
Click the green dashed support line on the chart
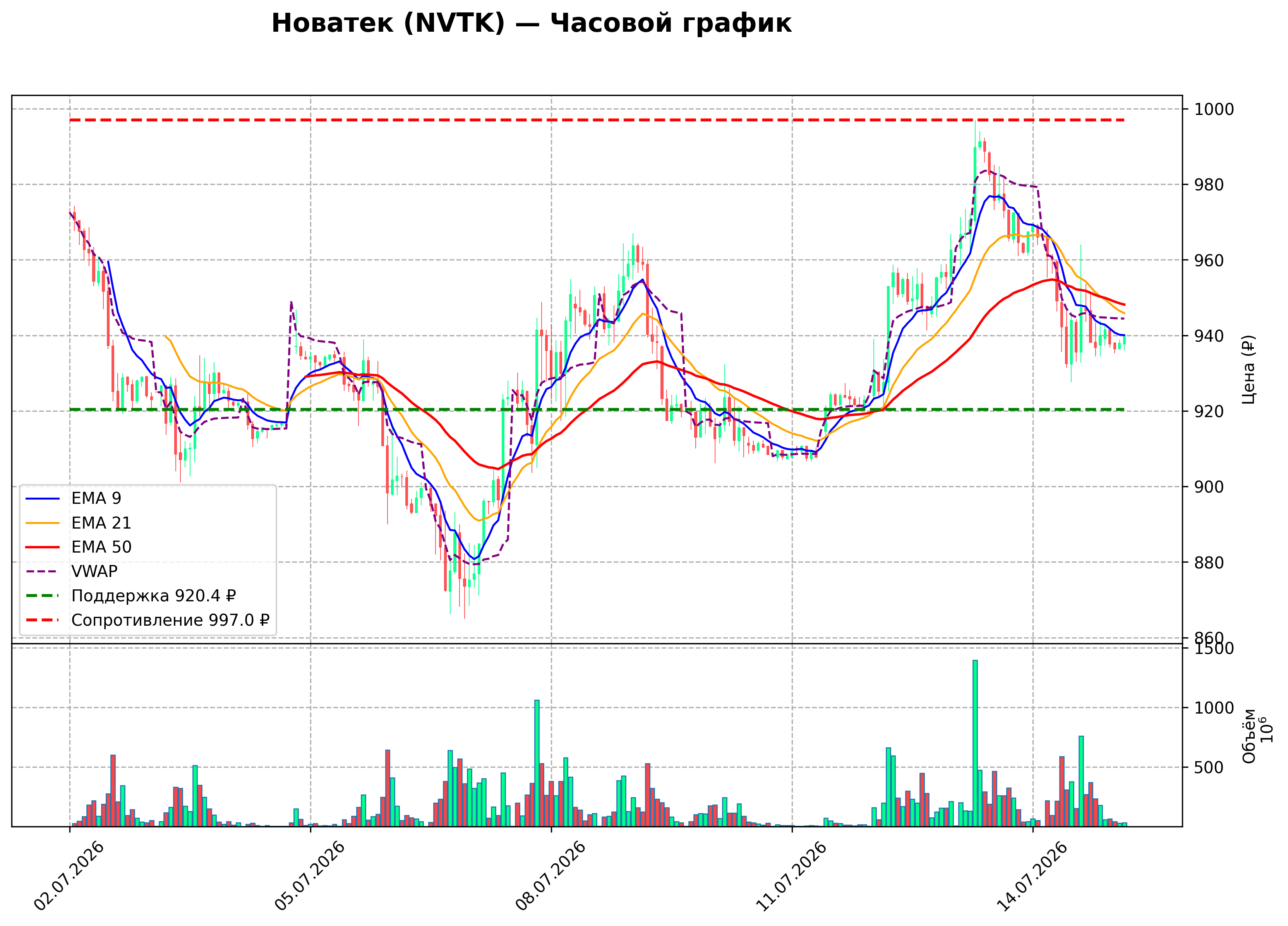pyautogui.click(x=597, y=409)
